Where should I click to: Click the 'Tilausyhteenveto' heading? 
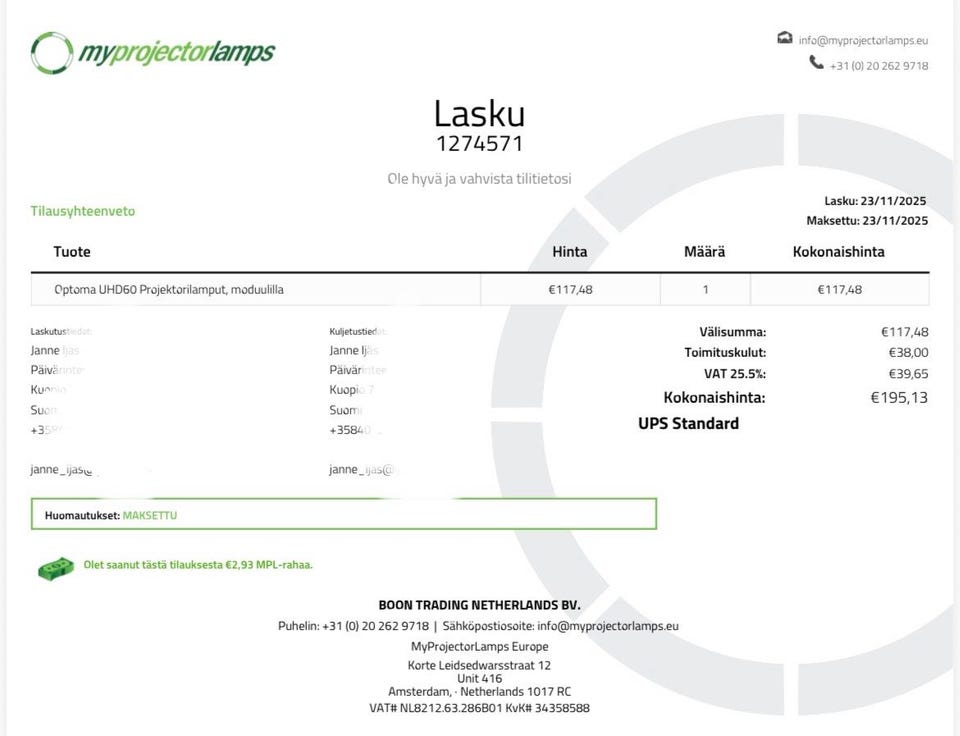tap(83, 211)
